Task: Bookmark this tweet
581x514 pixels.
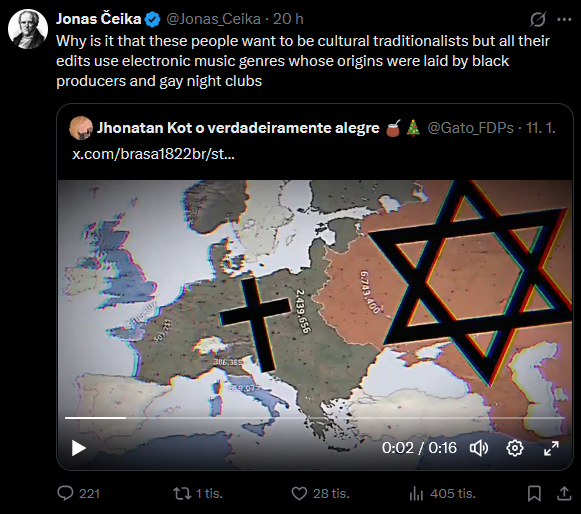Action: coord(534,493)
